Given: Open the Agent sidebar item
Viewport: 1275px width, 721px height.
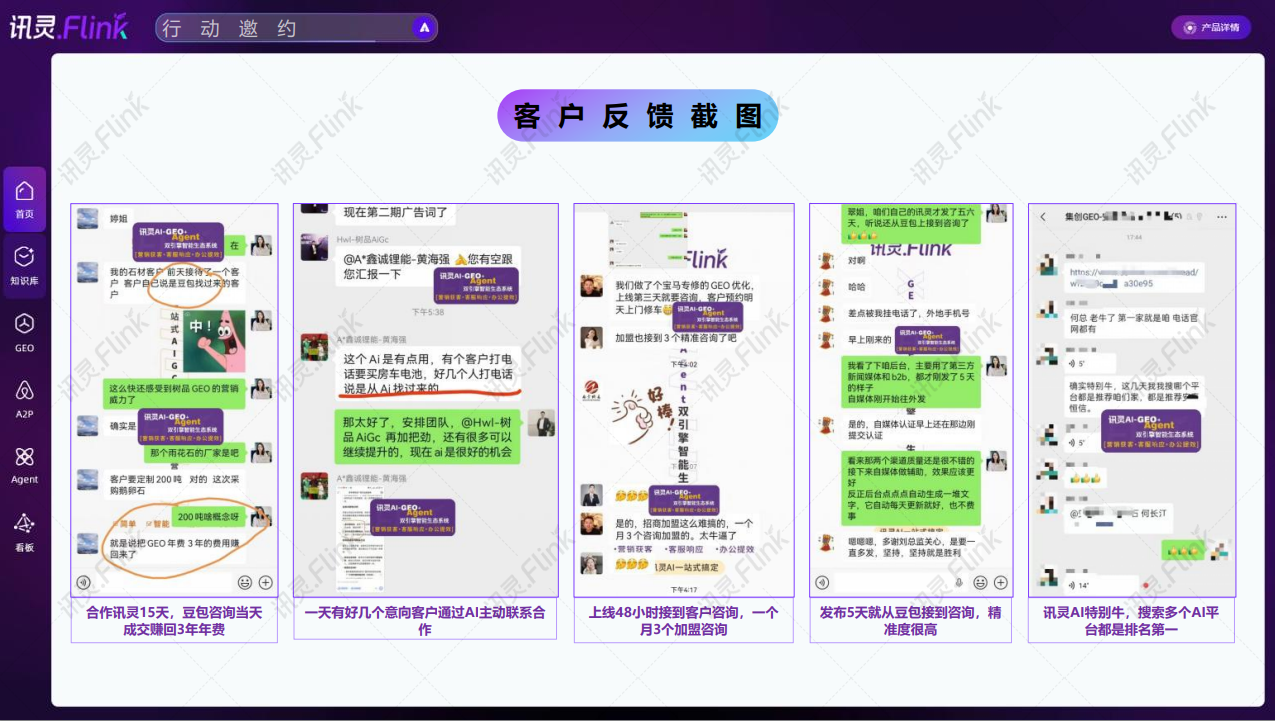Looking at the screenshot, I should 24,465.
